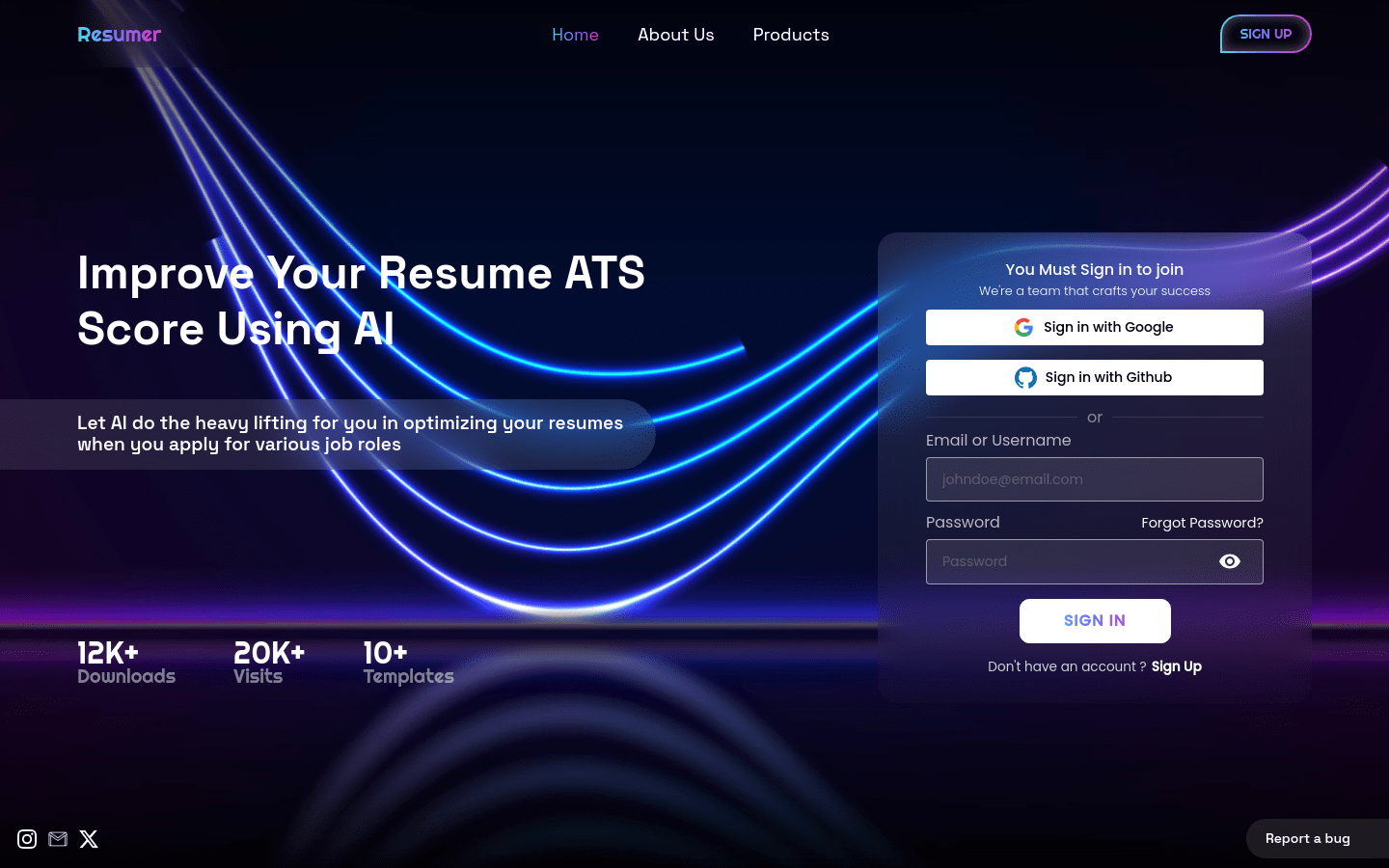This screenshot has height=868, width=1389.
Task: Click the 12K+ Downloads stat
Action: [126, 664]
